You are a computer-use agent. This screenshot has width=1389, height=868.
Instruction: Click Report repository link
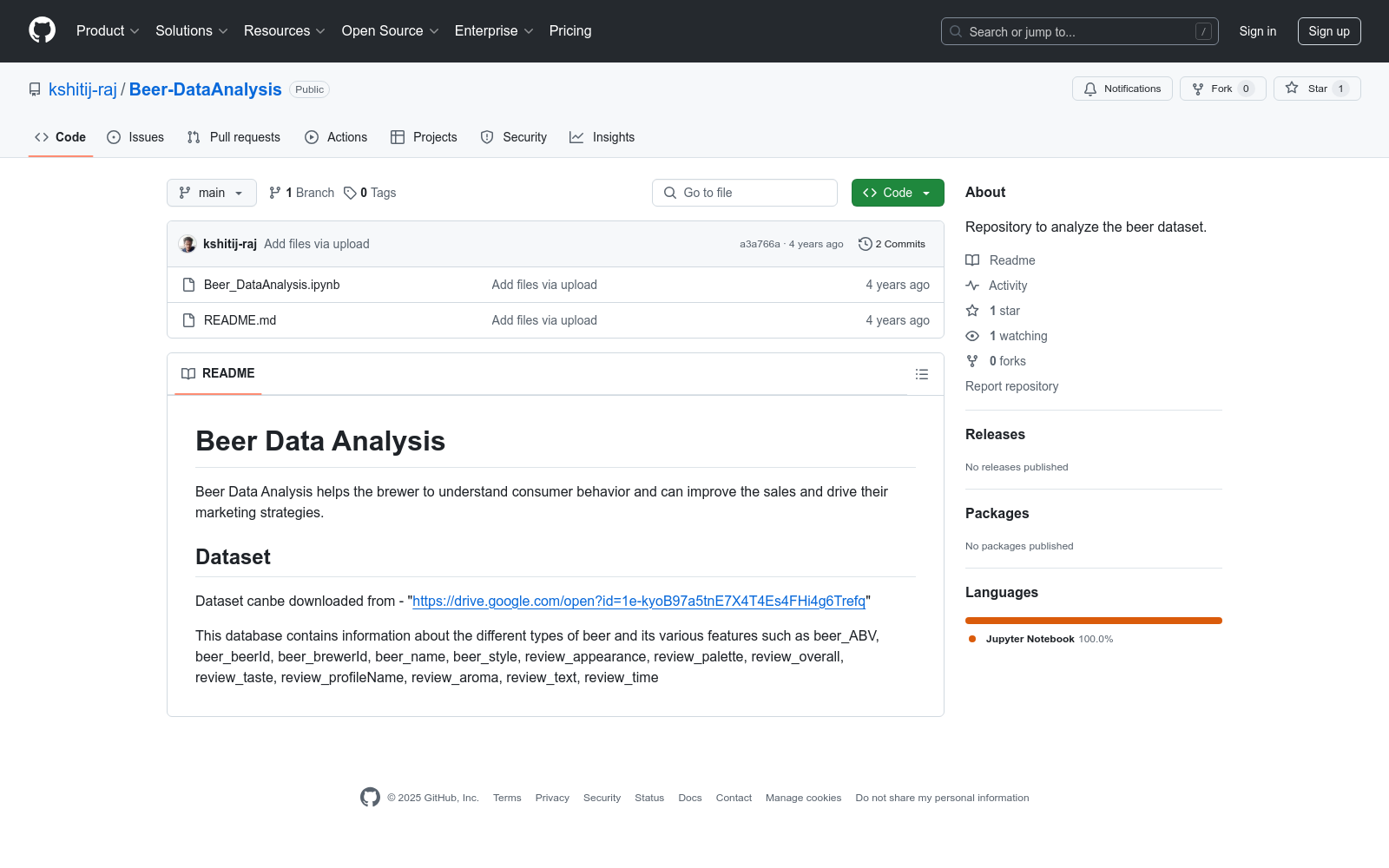click(1011, 386)
